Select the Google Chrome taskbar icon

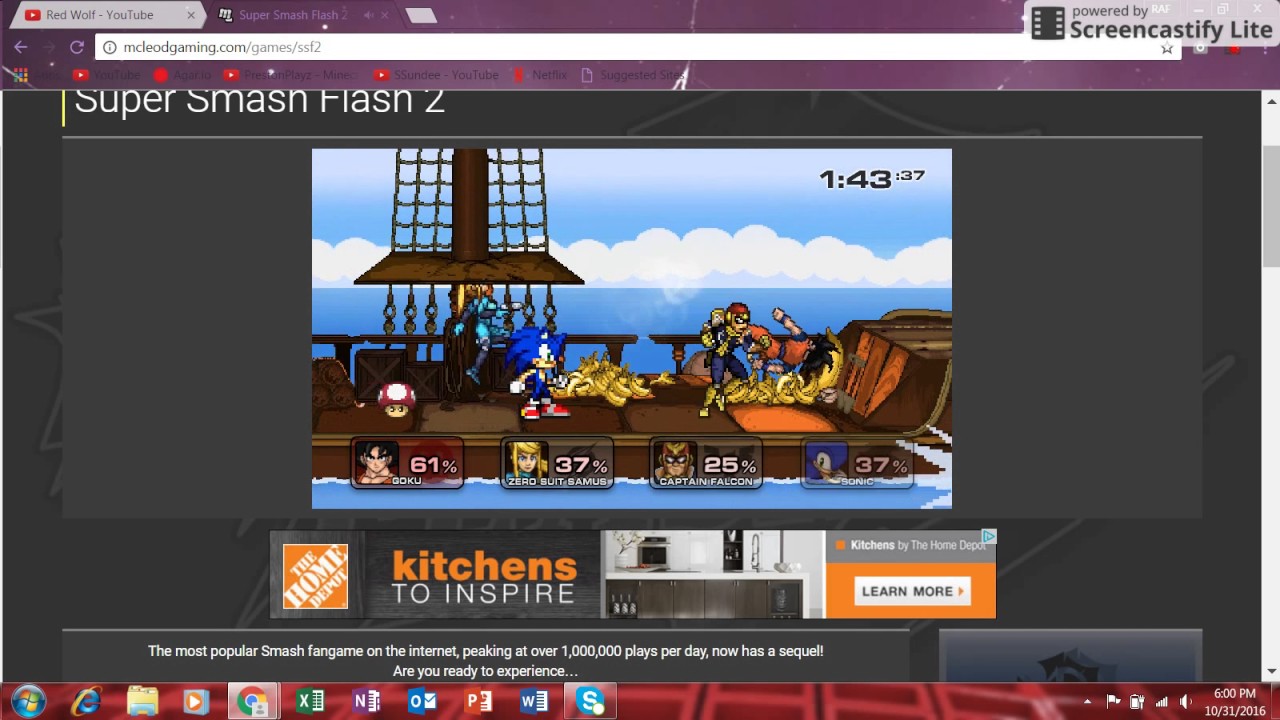pyautogui.click(x=252, y=701)
